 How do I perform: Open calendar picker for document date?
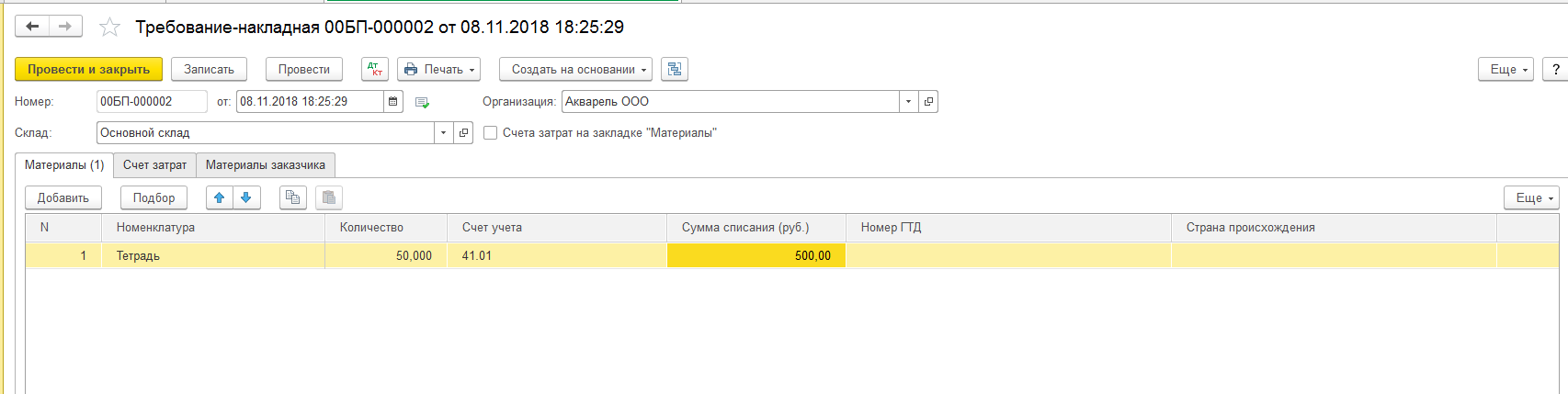pyautogui.click(x=393, y=102)
